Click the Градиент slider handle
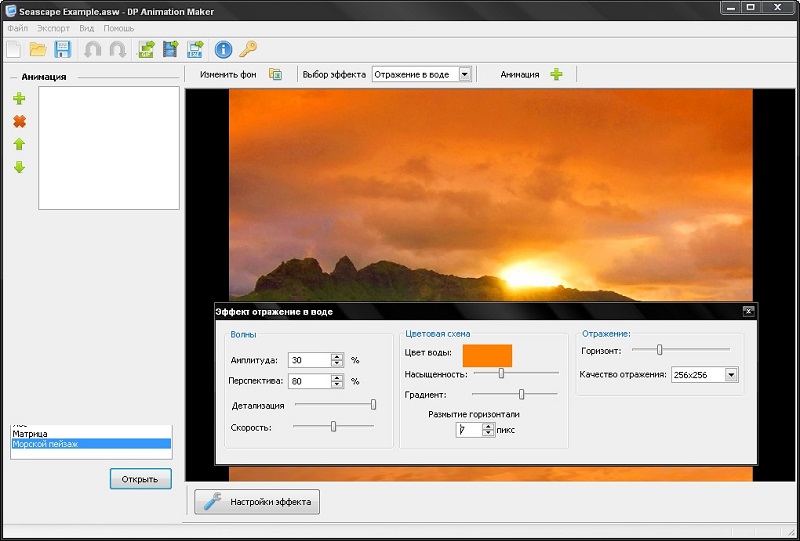Image resolution: width=800 pixels, height=541 pixels. pos(521,395)
